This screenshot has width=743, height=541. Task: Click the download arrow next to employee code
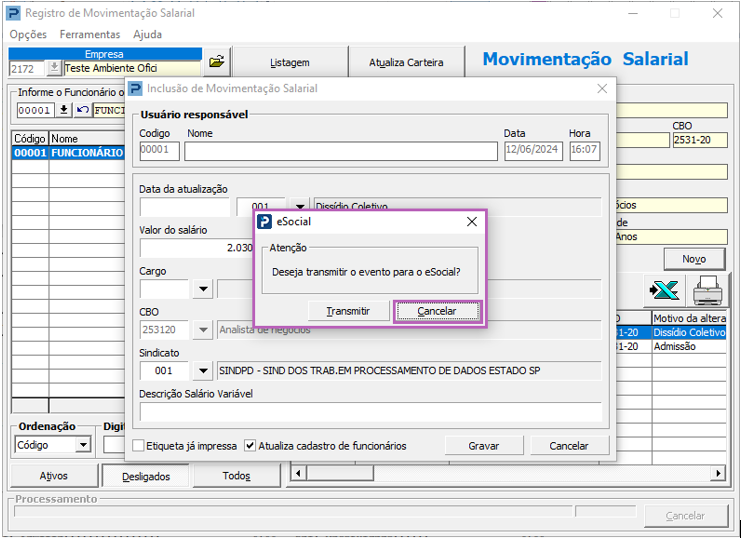click(64, 110)
